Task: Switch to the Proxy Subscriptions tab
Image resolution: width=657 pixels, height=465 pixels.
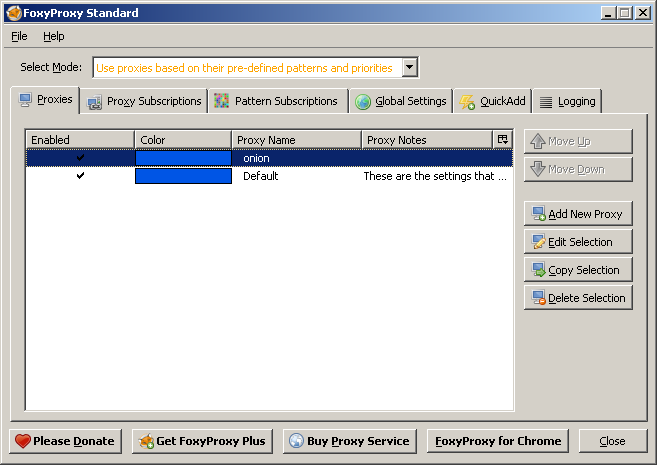Action: (x=144, y=101)
